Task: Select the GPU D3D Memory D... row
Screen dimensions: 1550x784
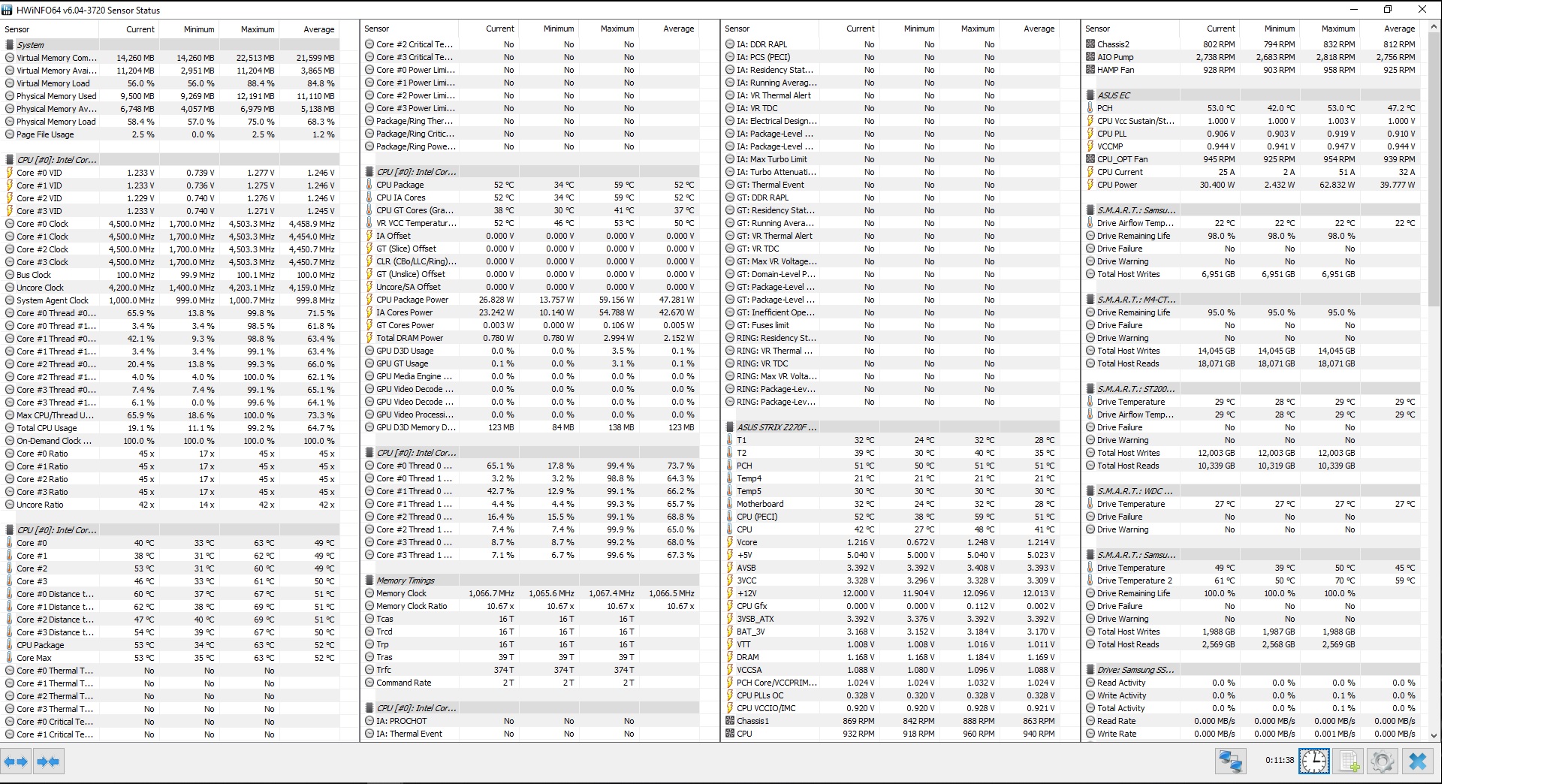Action: [532, 427]
